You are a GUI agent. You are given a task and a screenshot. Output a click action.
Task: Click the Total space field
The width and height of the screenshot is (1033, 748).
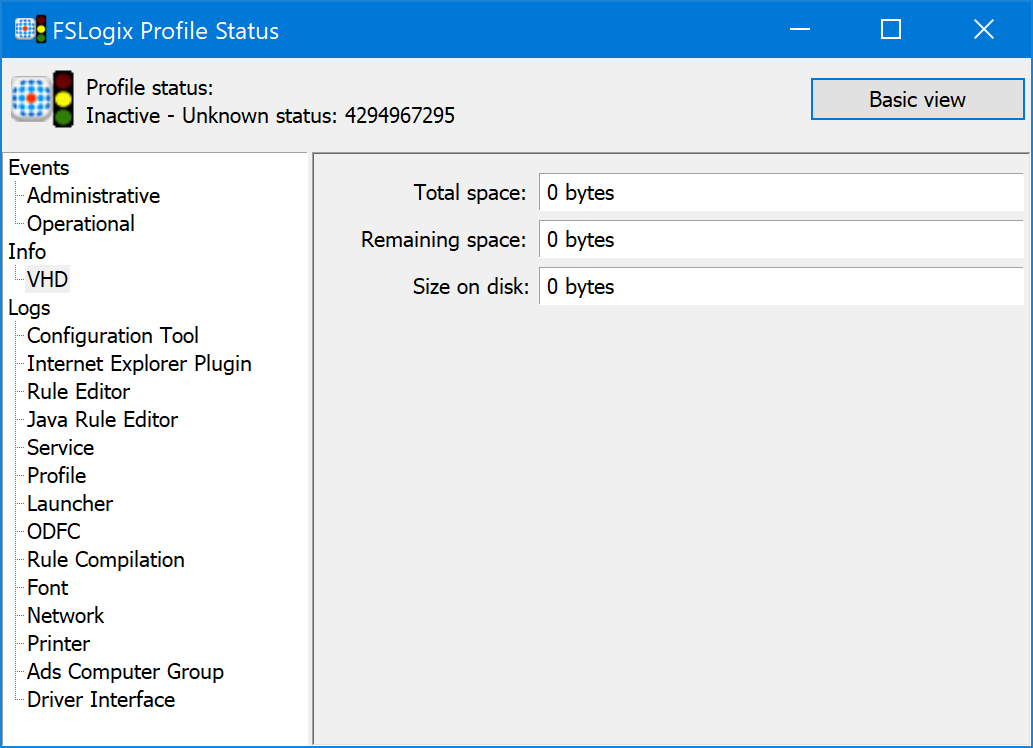700,192
